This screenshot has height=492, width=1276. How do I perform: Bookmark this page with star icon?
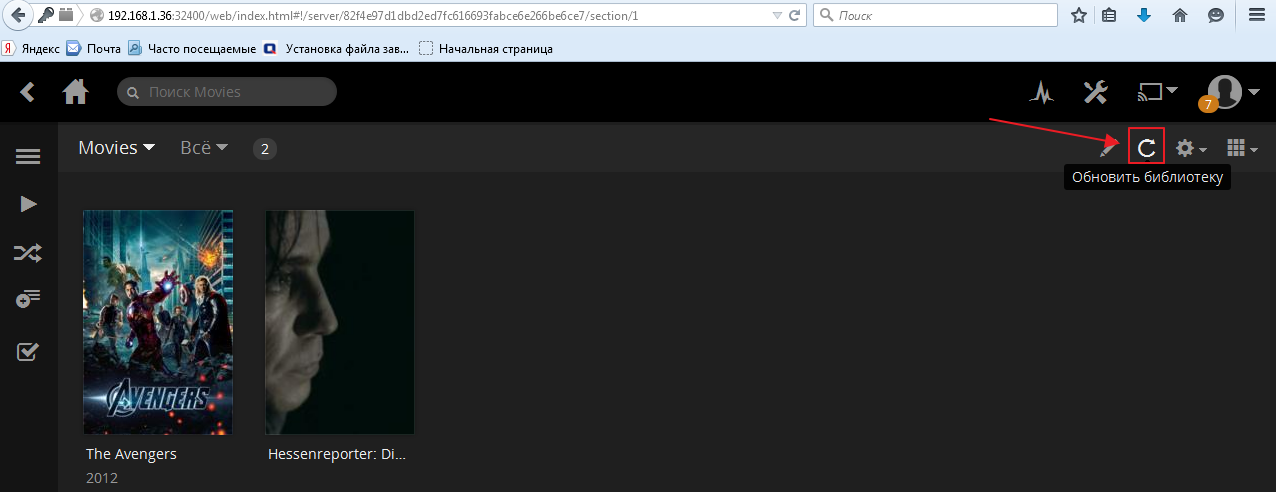tap(1079, 16)
